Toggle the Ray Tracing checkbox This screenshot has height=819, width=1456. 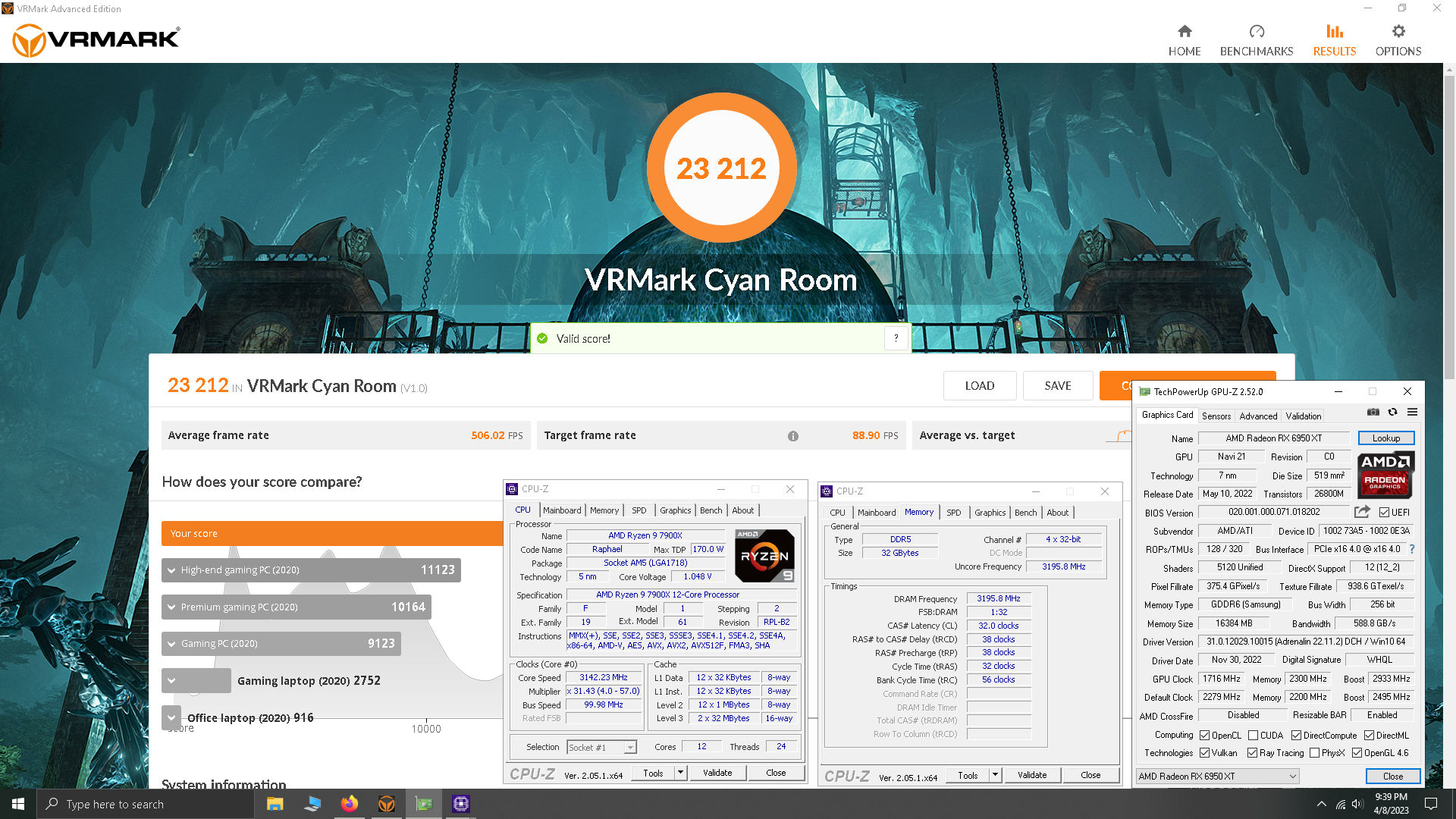(1252, 753)
